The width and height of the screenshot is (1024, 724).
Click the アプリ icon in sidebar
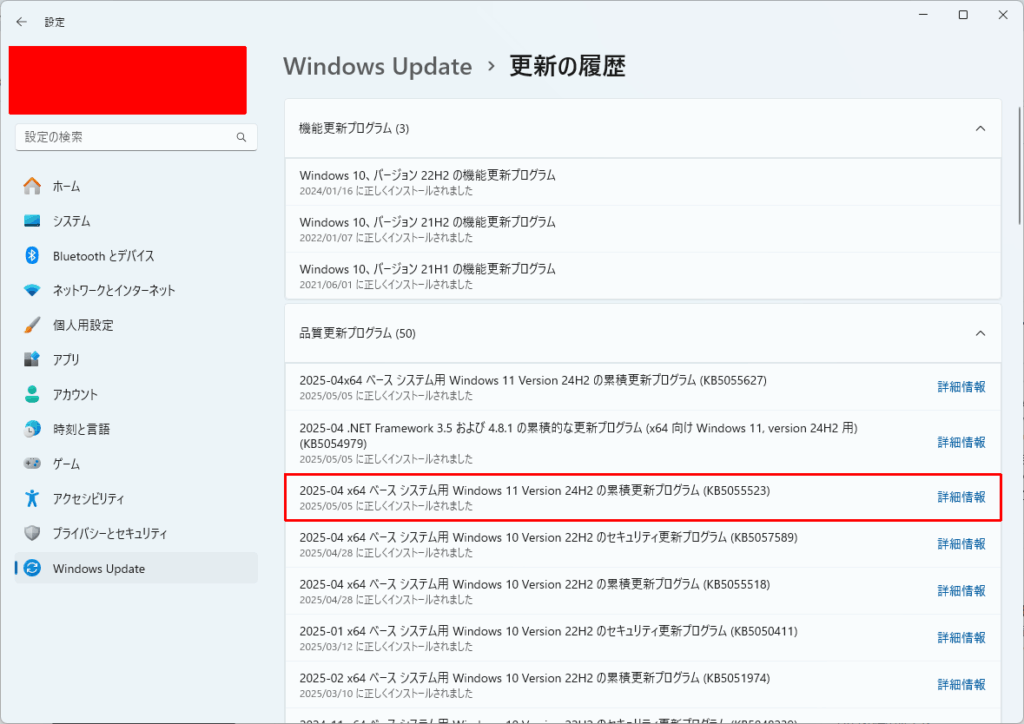click(x=32, y=359)
